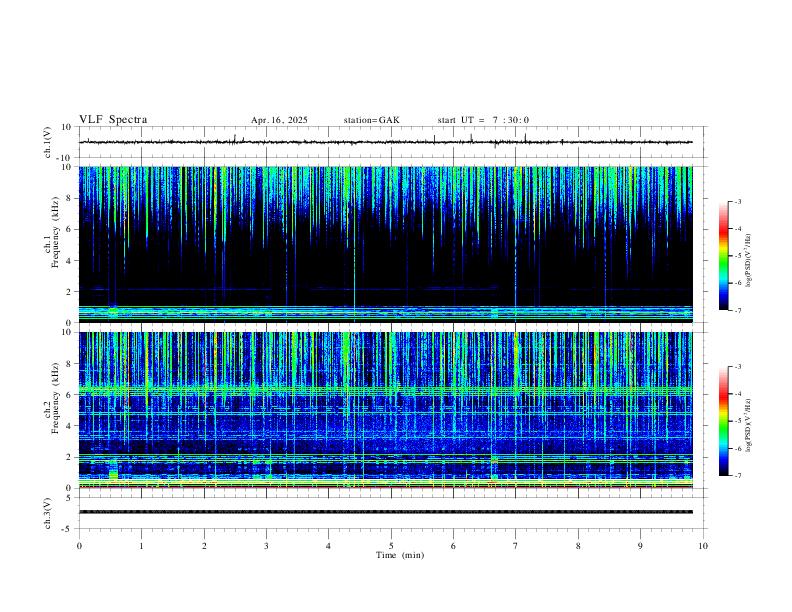Screen dimensions: 792x612
Task: Click the 'Time (min)' axis label
Action: click(x=400, y=555)
